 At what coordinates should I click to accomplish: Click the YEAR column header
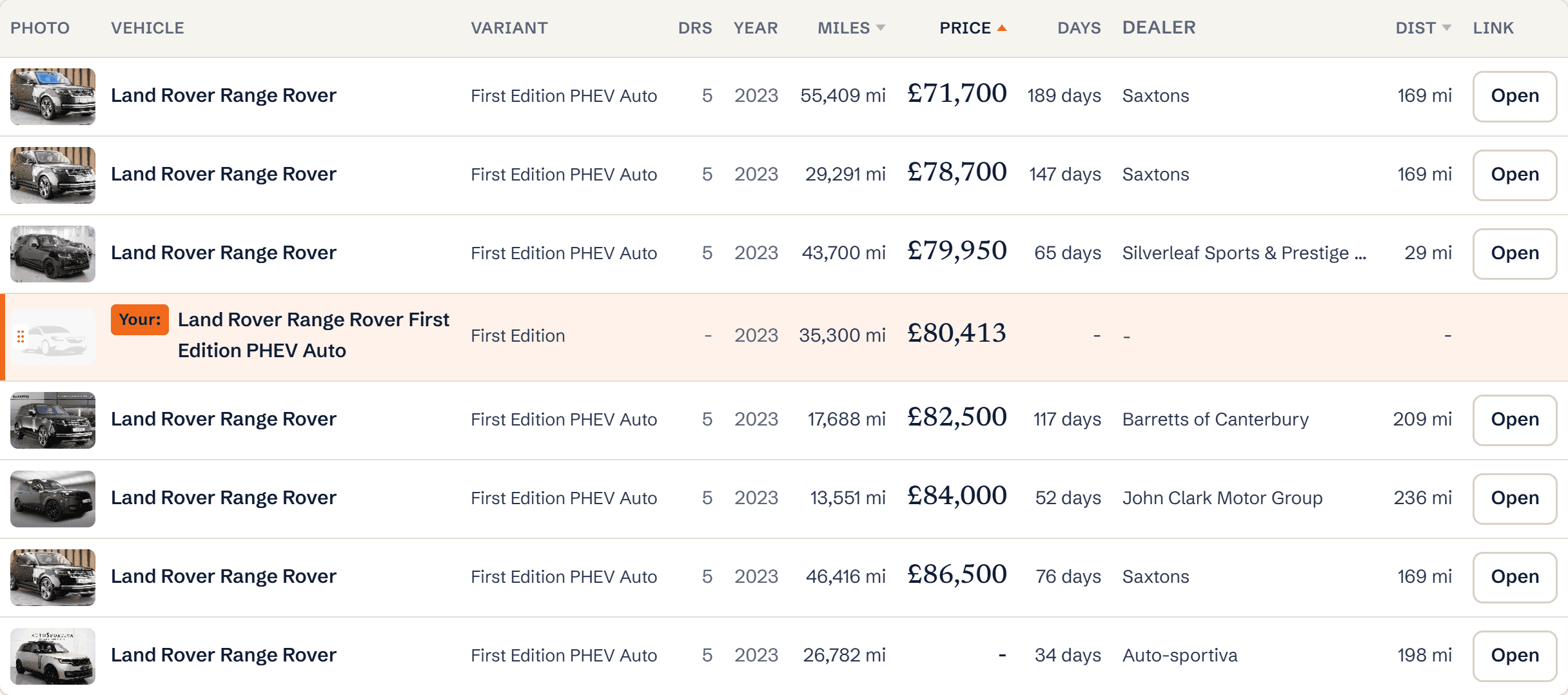point(756,28)
